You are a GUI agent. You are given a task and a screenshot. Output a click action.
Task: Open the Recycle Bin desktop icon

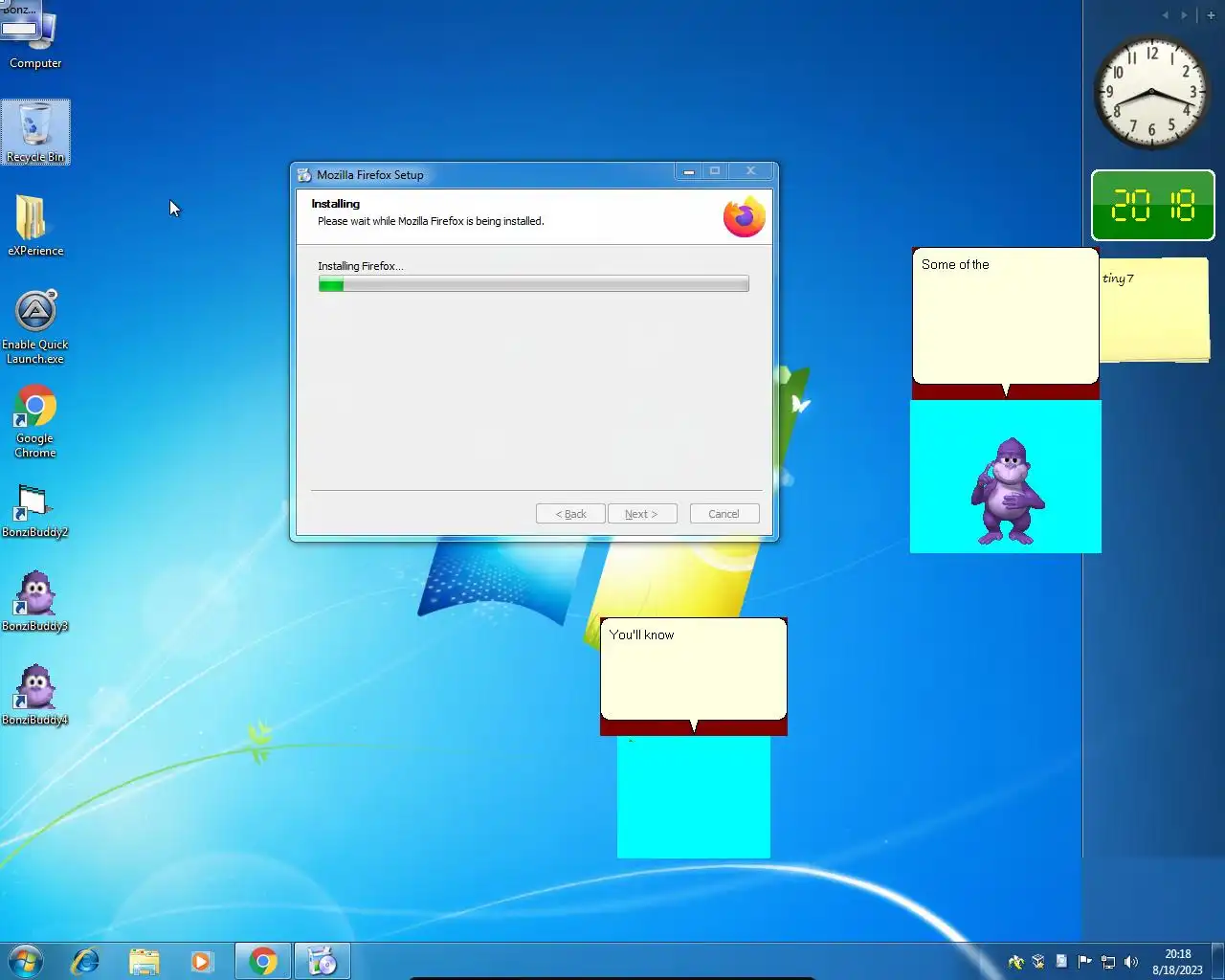(35, 132)
